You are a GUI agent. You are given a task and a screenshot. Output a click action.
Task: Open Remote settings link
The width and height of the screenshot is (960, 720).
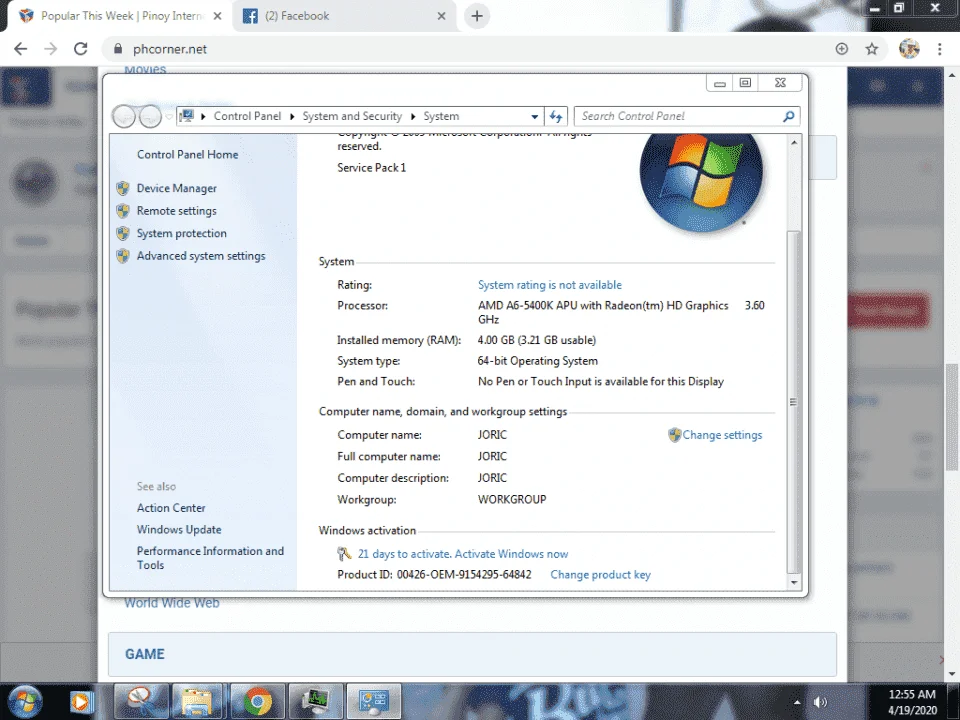(176, 211)
